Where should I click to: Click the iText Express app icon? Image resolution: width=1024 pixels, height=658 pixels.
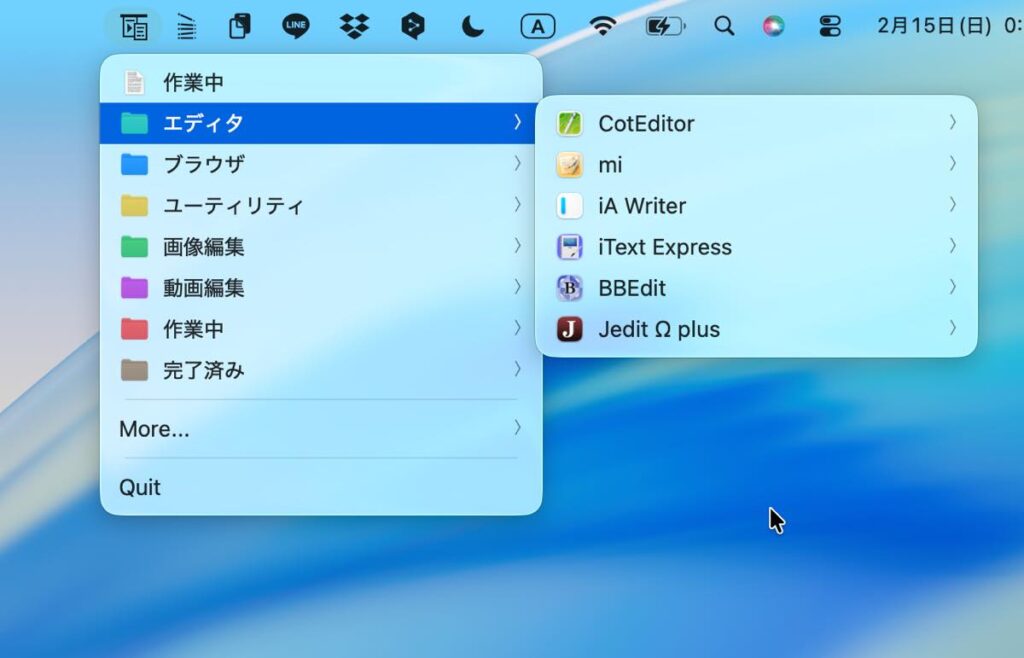569,247
